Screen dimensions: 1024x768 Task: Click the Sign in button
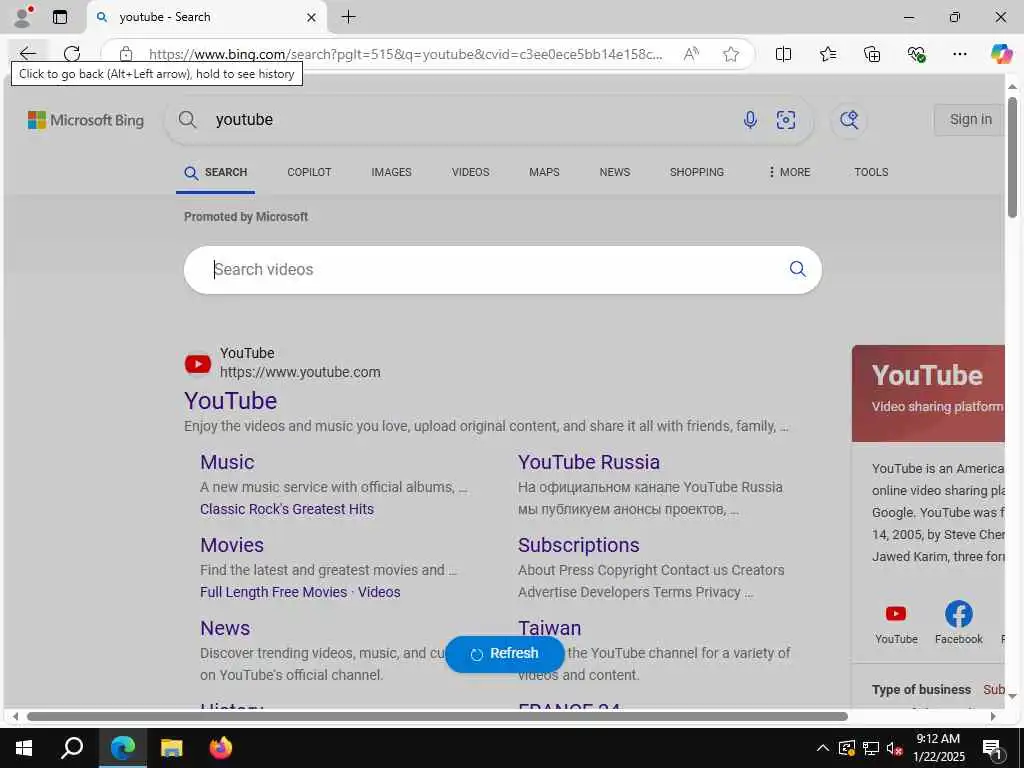pos(970,120)
